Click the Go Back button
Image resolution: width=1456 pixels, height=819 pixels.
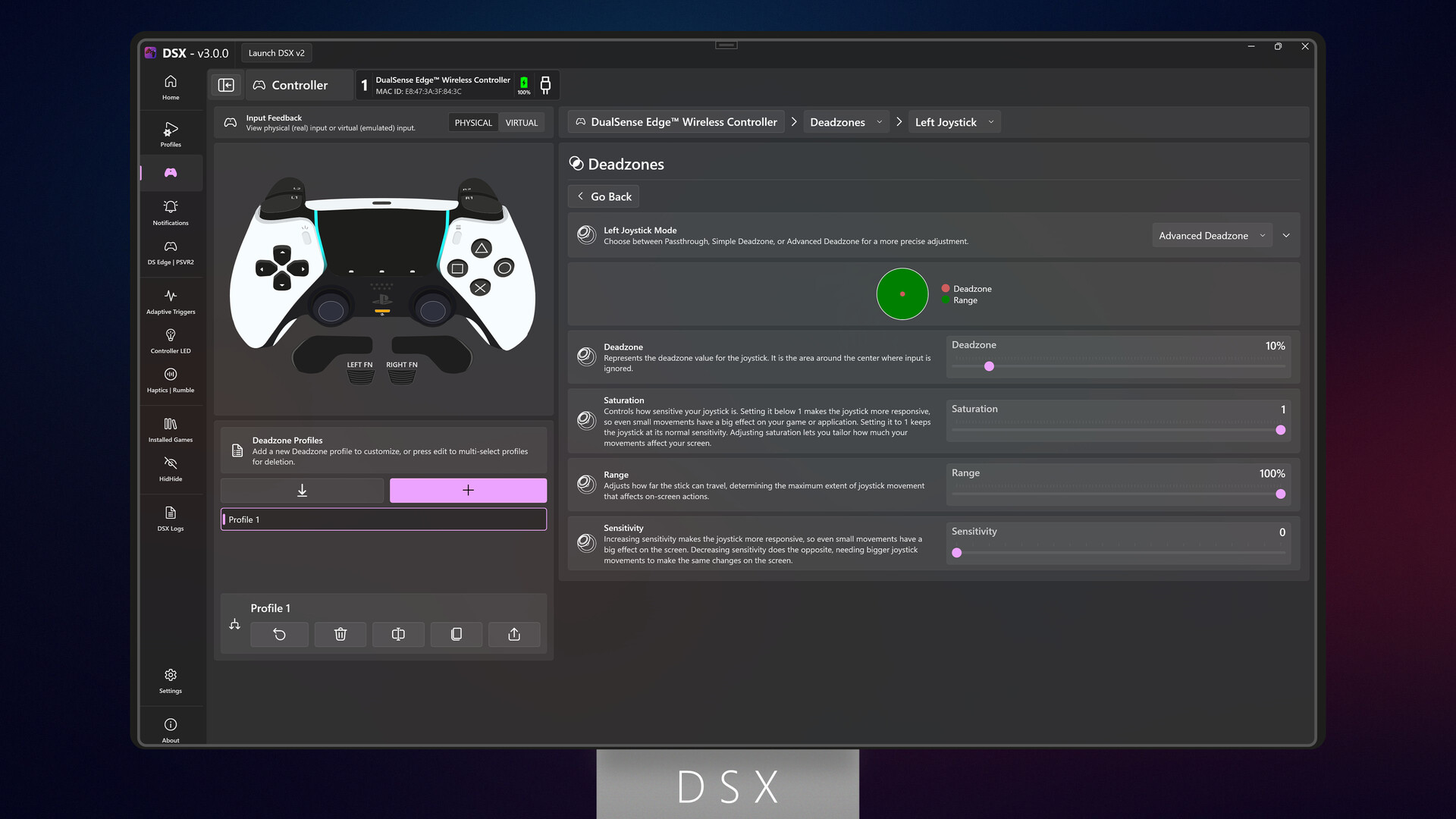603,196
